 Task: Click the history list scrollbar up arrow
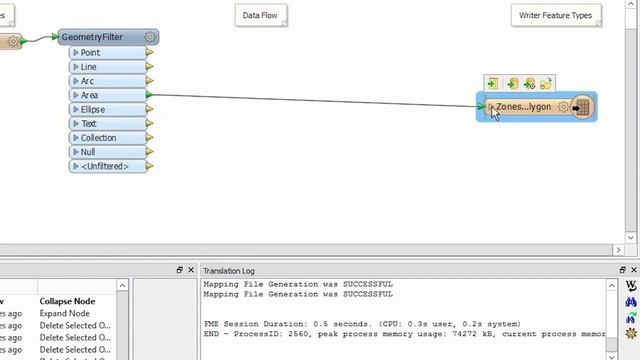pos(122,285)
